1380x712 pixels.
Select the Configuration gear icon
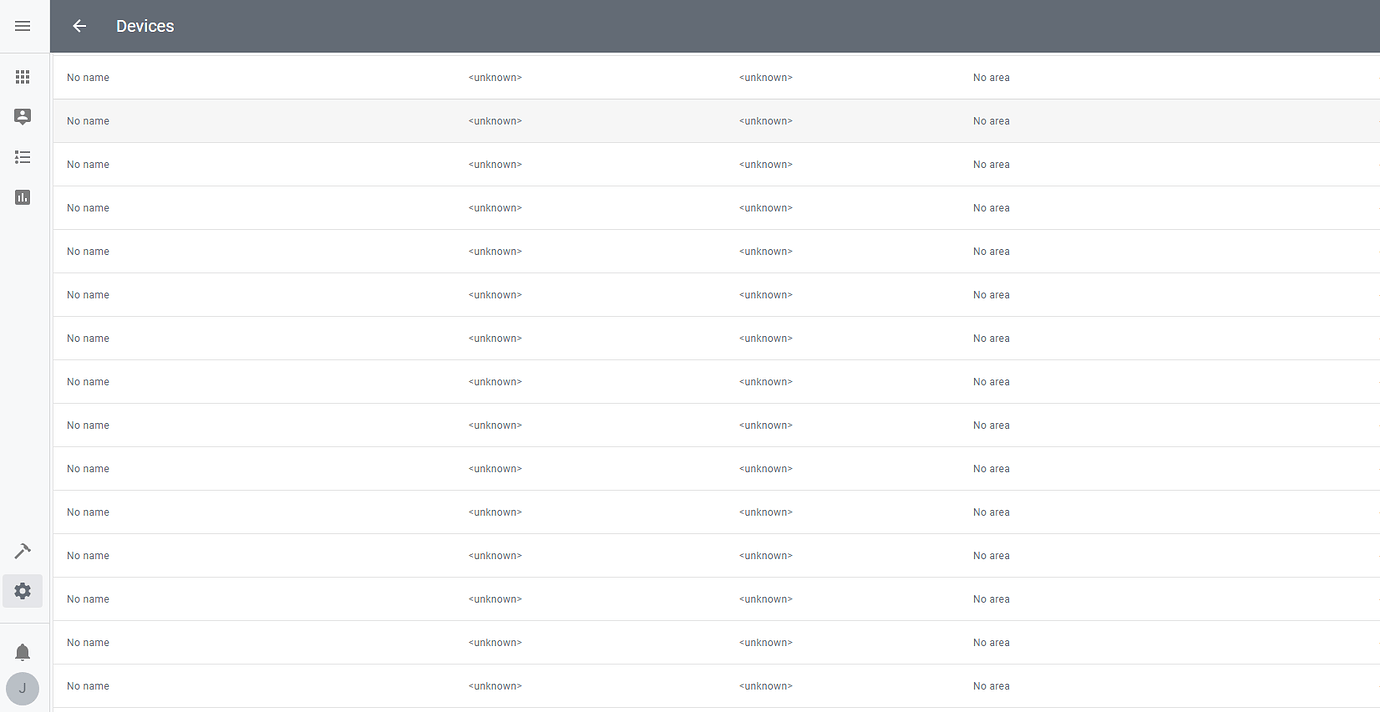click(x=22, y=591)
